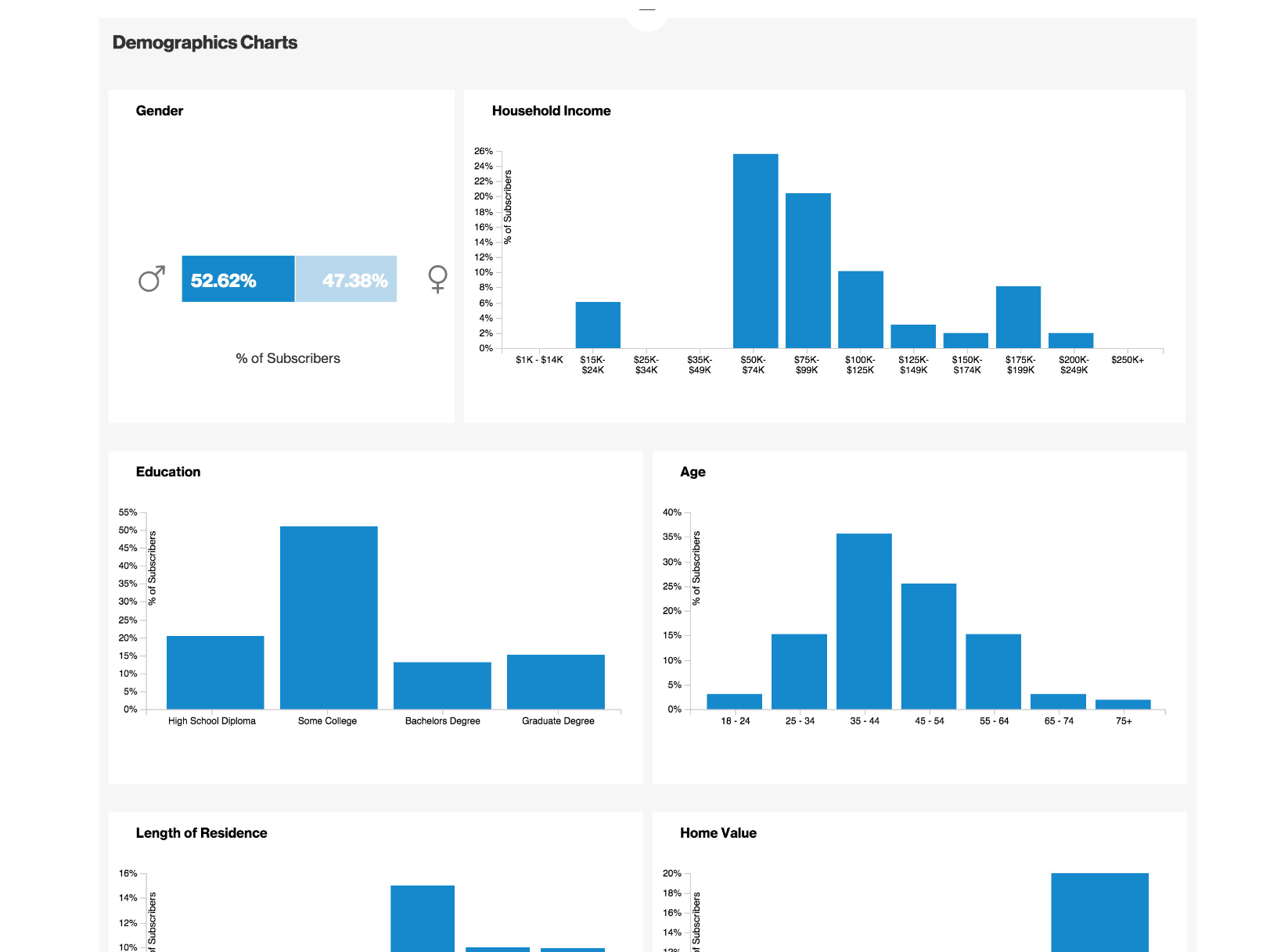Select the $15K-$24K income bar
Viewport: 1270px width, 952px height.
598,325
